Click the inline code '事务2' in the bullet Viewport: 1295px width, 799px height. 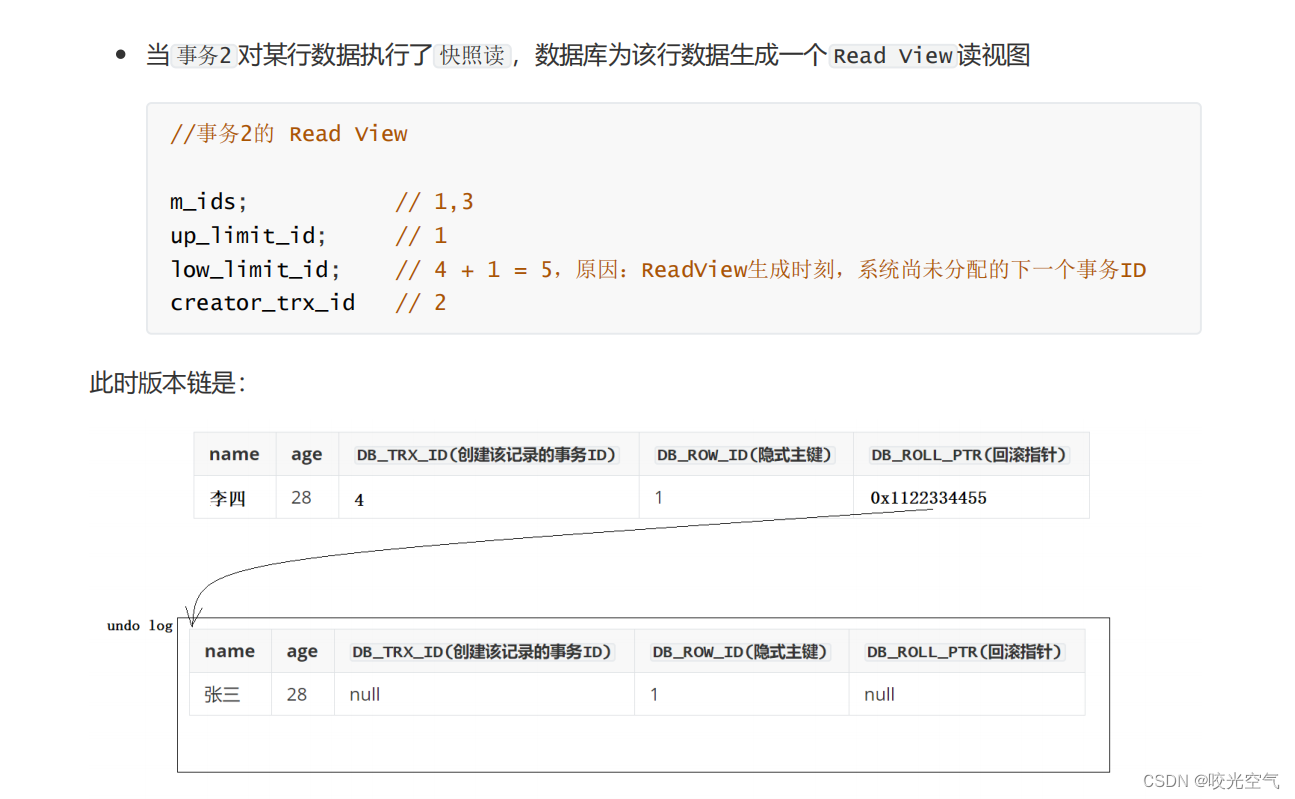(x=204, y=56)
